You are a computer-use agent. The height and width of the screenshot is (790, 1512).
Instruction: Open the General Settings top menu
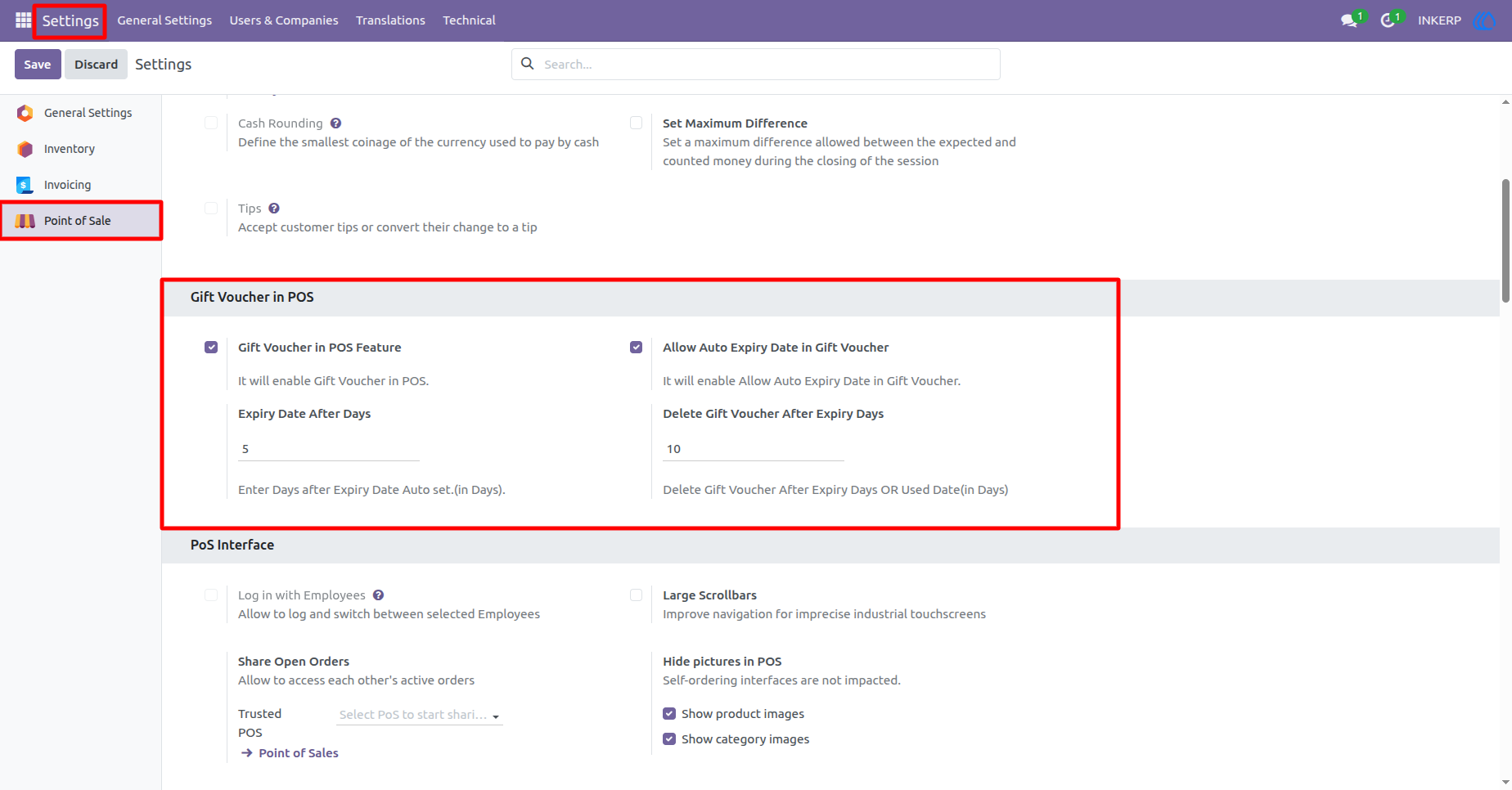click(x=164, y=20)
